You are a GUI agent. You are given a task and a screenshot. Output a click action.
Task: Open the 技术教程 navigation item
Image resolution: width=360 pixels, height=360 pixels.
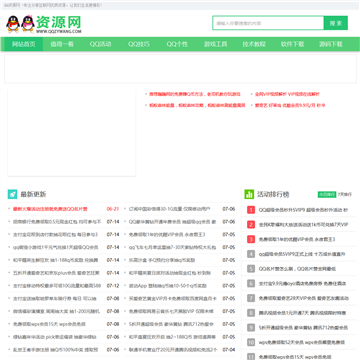(x=254, y=44)
